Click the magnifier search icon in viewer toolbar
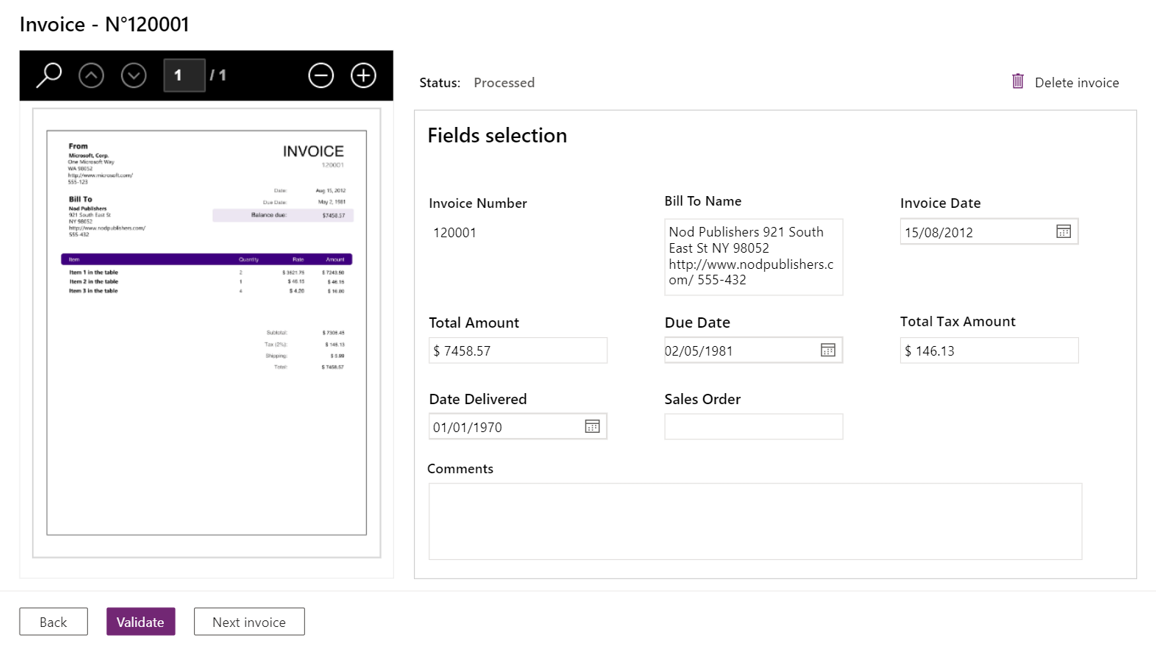 [49, 75]
